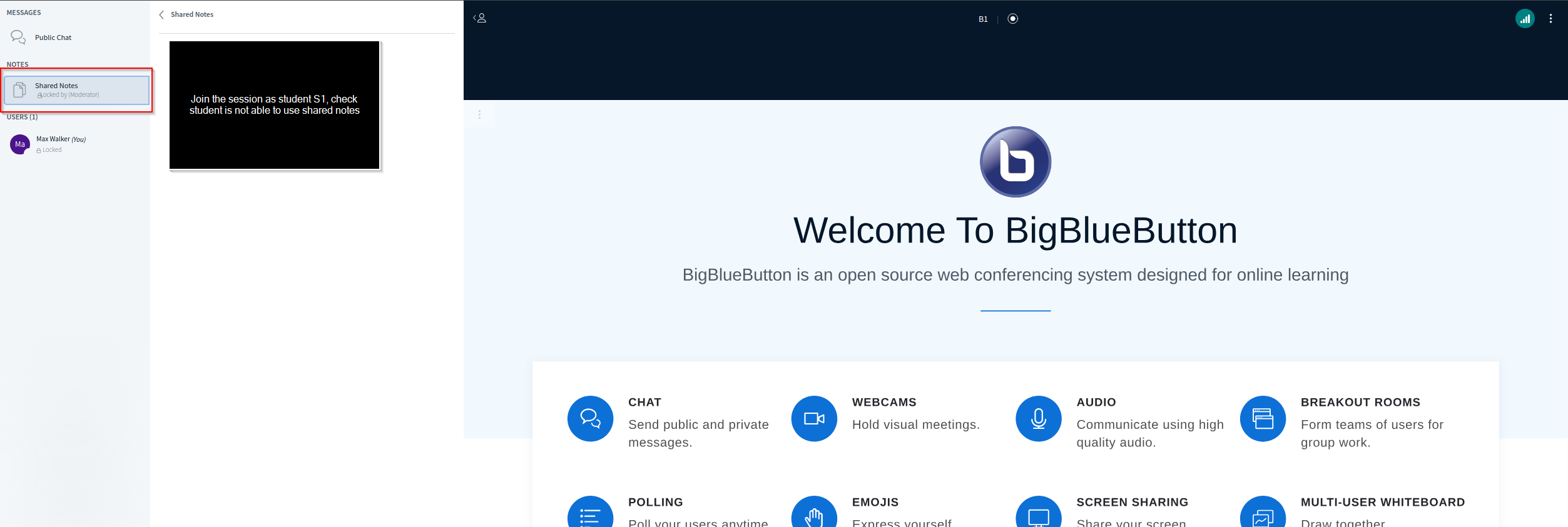This screenshot has height=527, width=1568.
Task: Click the Audio microphone icon
Action: point(1039,419)
